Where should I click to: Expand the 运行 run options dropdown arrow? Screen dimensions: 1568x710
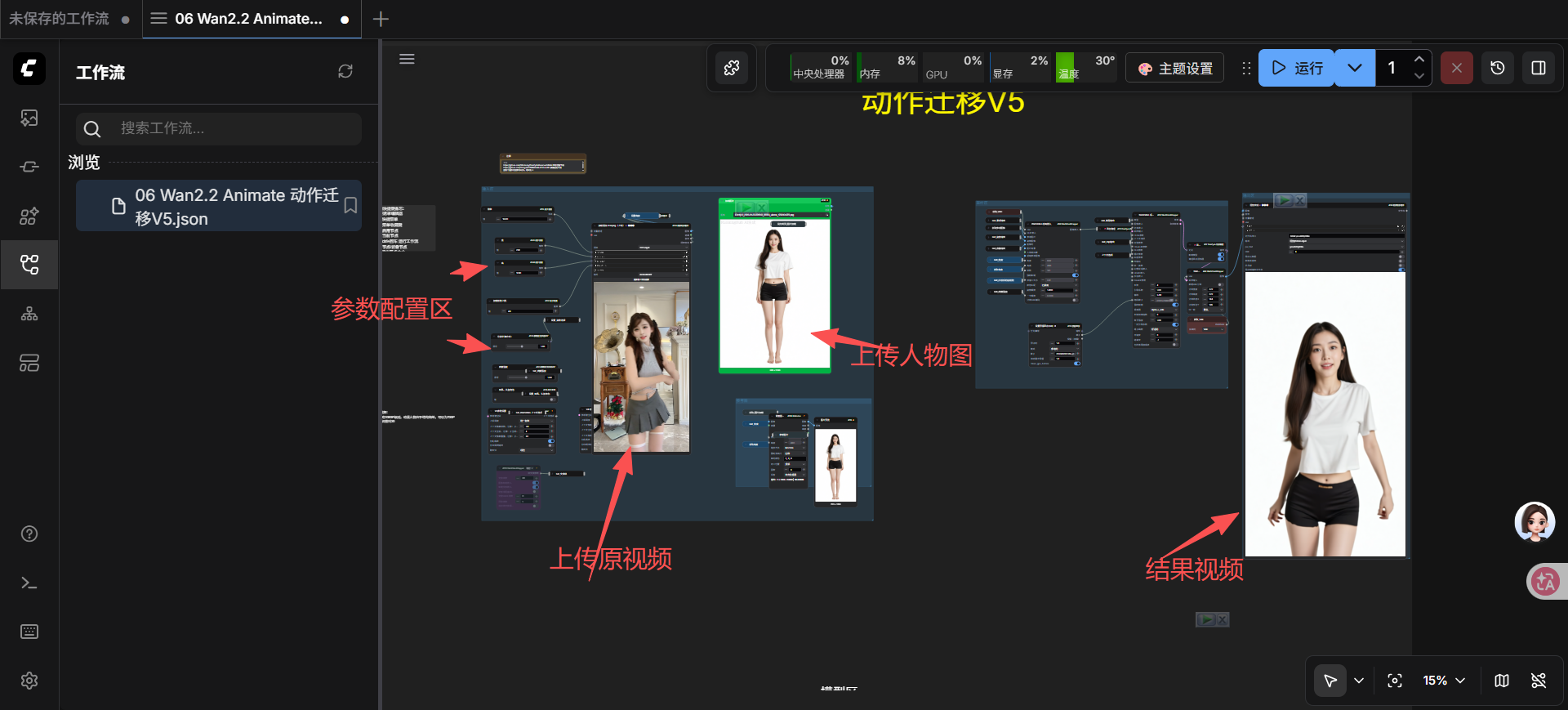point(1355,68)
